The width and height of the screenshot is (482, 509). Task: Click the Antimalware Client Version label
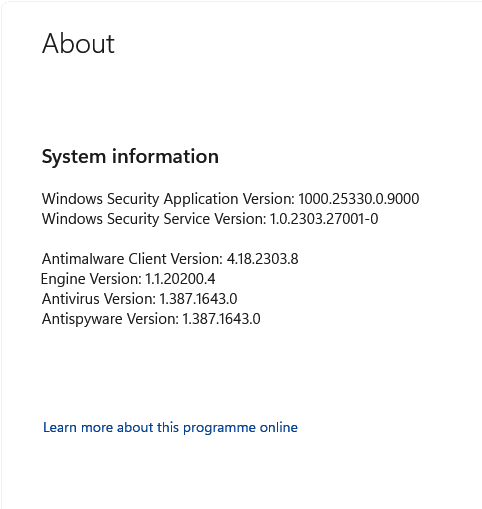pos(132,259)
